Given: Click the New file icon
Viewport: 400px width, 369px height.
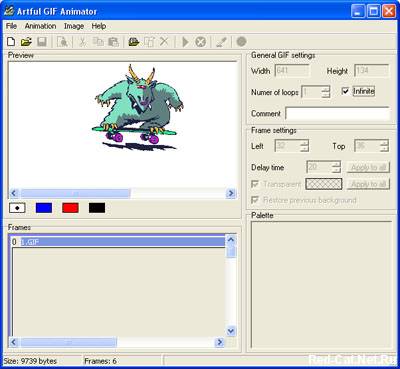Looking at the screenshot, I should pos(11,42).
